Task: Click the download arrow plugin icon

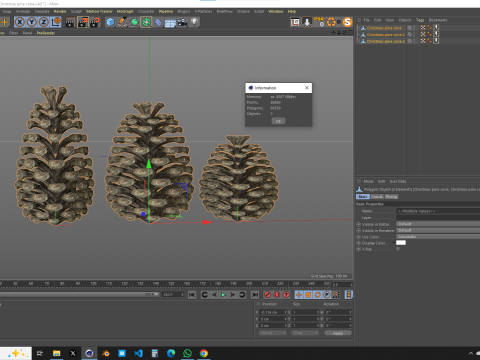Action: click(x=307, y=22)
